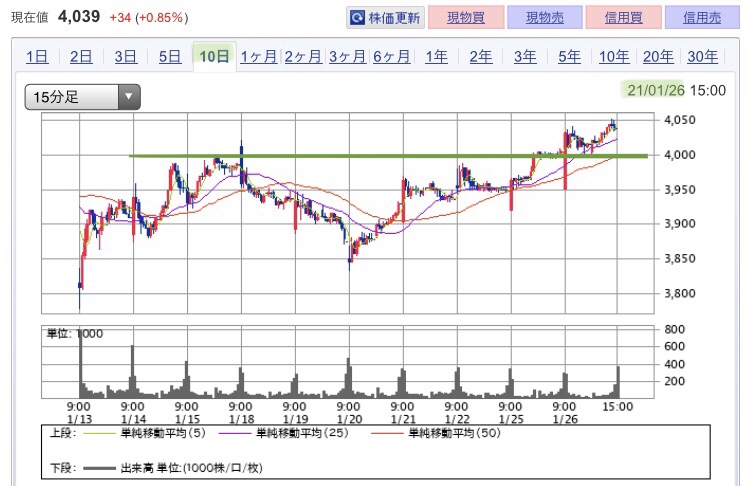Viewport: 749px width, 486px height.
Task: Click the 株価更新 update button
Action: click(385, 18)
